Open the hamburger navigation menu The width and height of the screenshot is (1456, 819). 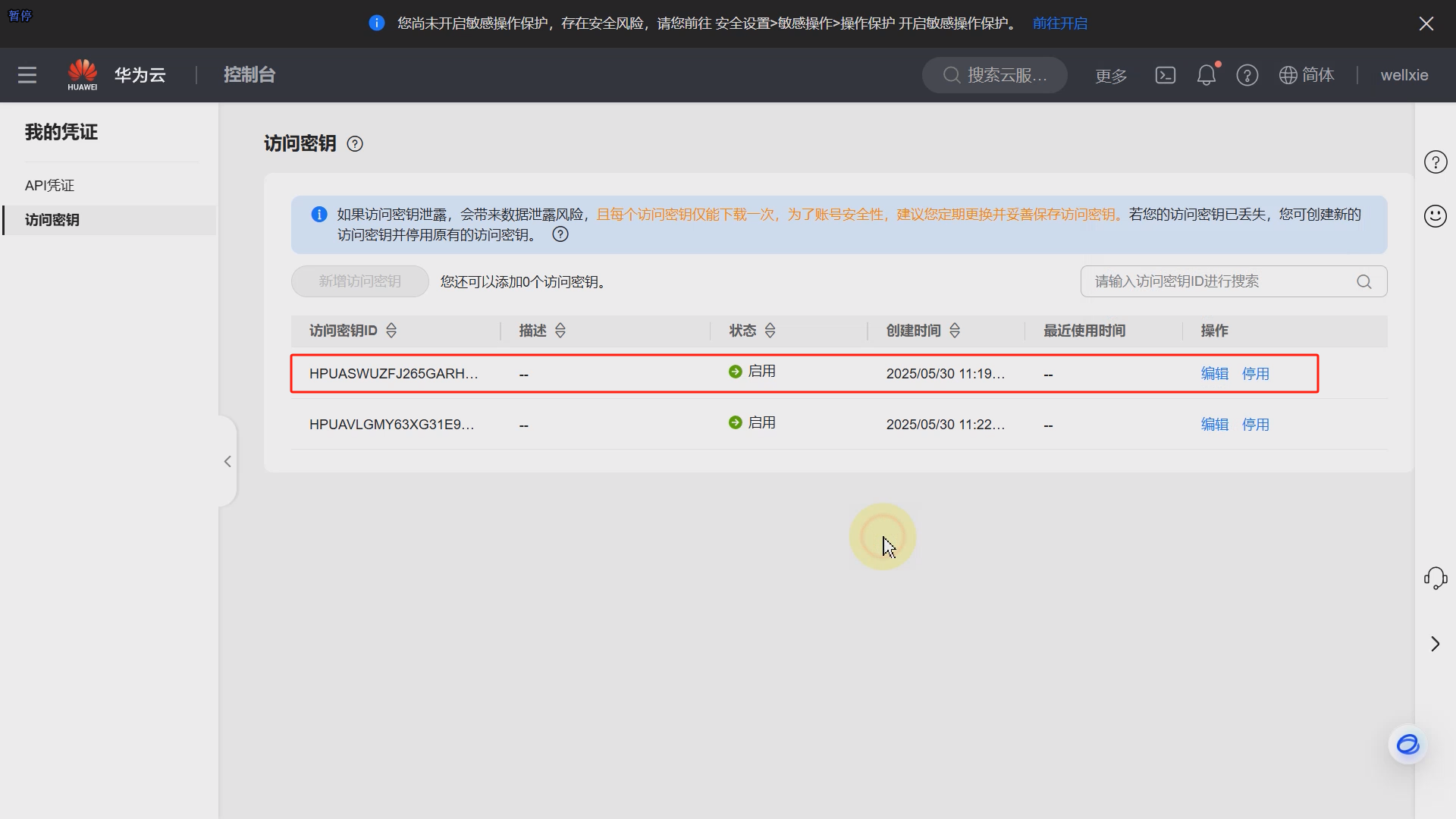click(x=27, y=75)
